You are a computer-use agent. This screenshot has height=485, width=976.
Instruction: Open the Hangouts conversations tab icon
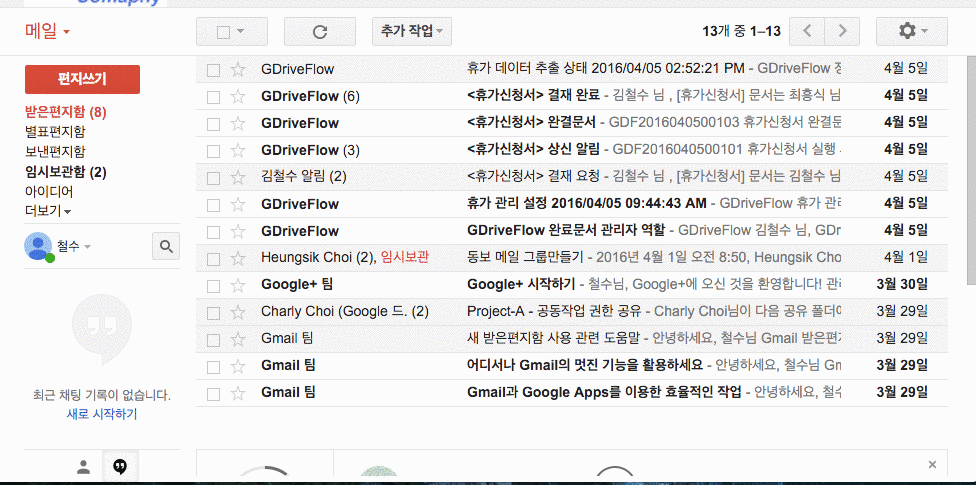120,466
